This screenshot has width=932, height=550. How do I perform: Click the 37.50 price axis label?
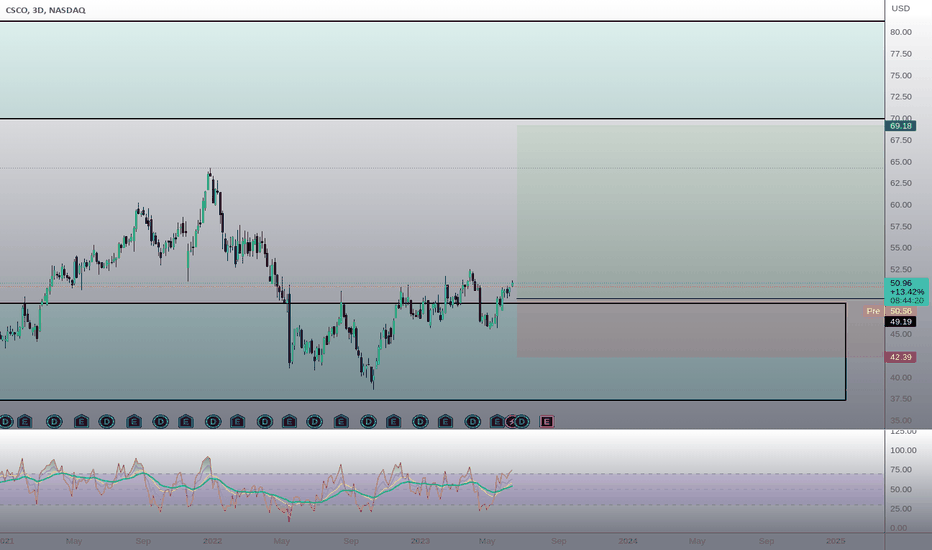point(900,399)
